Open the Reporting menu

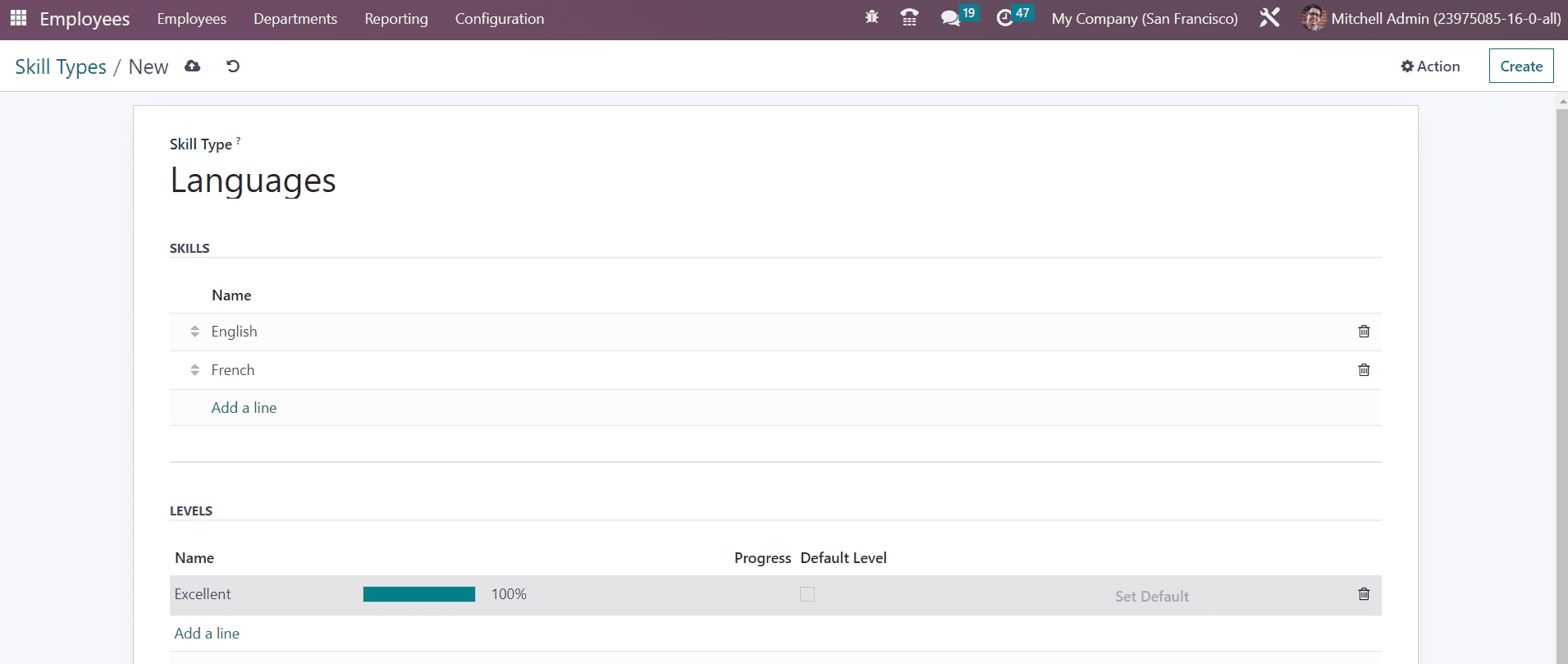(x=395, y=19)
